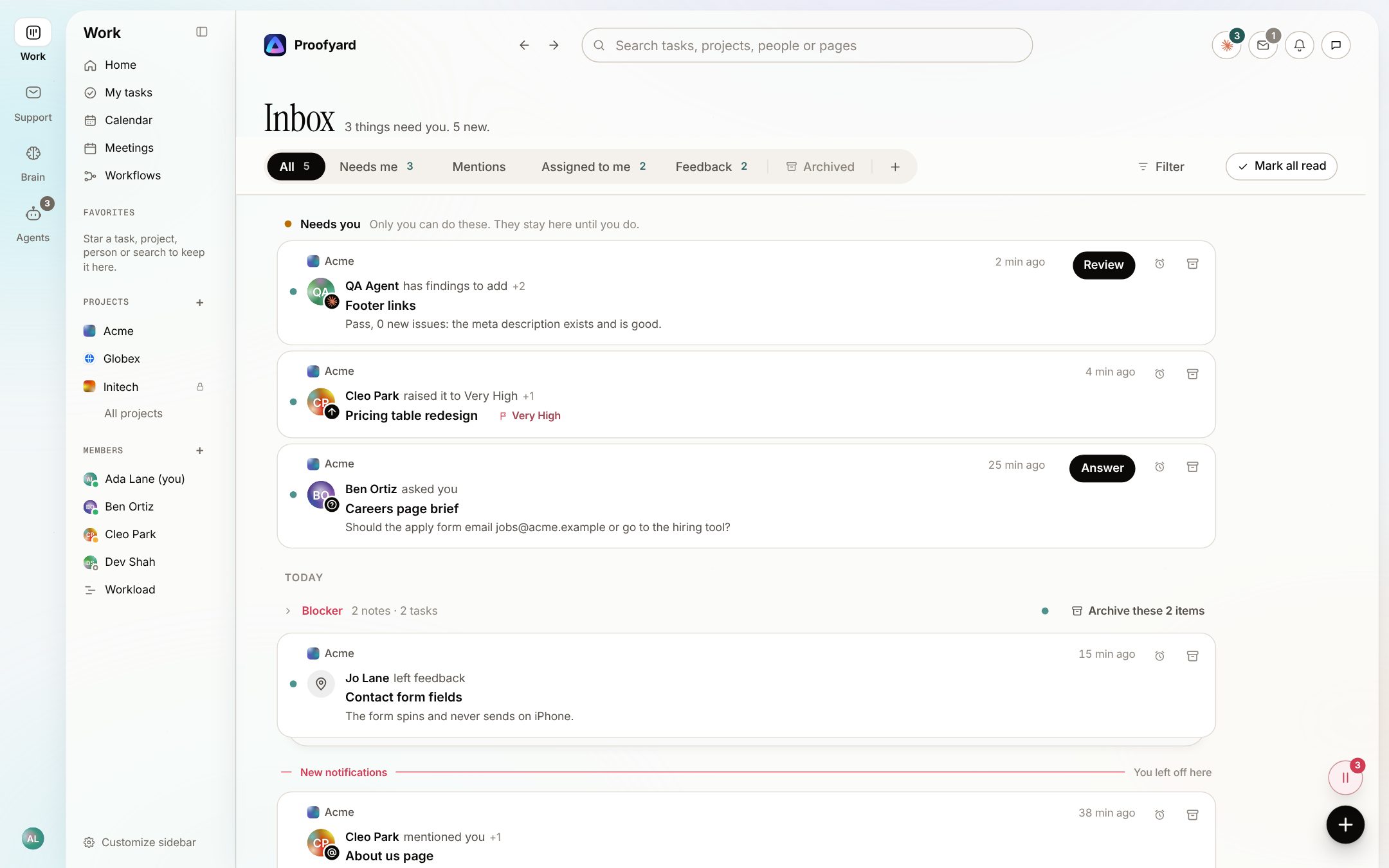Archive the Pricing table redesign notification

pos(1192,374)
